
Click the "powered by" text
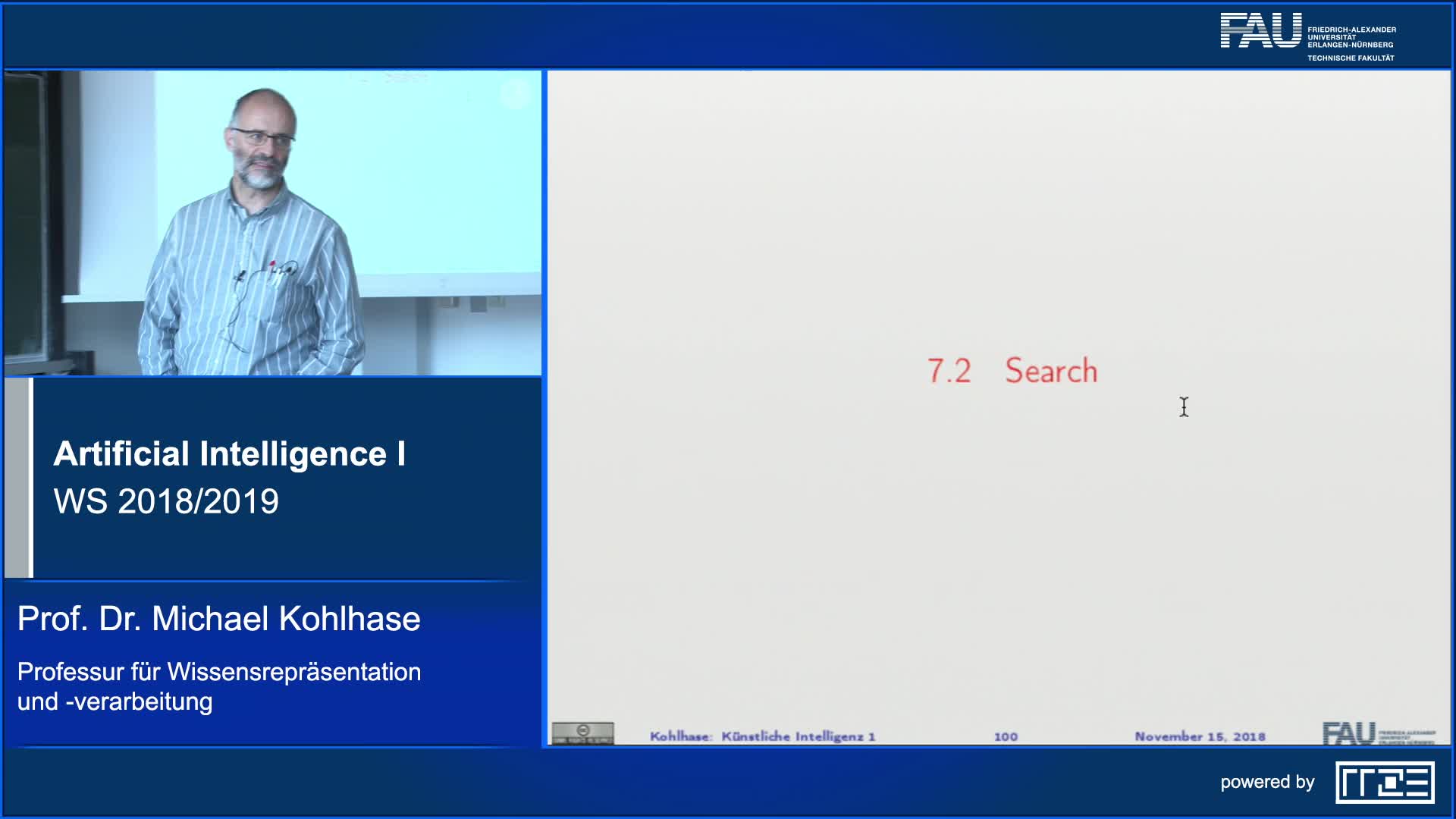1267,782
